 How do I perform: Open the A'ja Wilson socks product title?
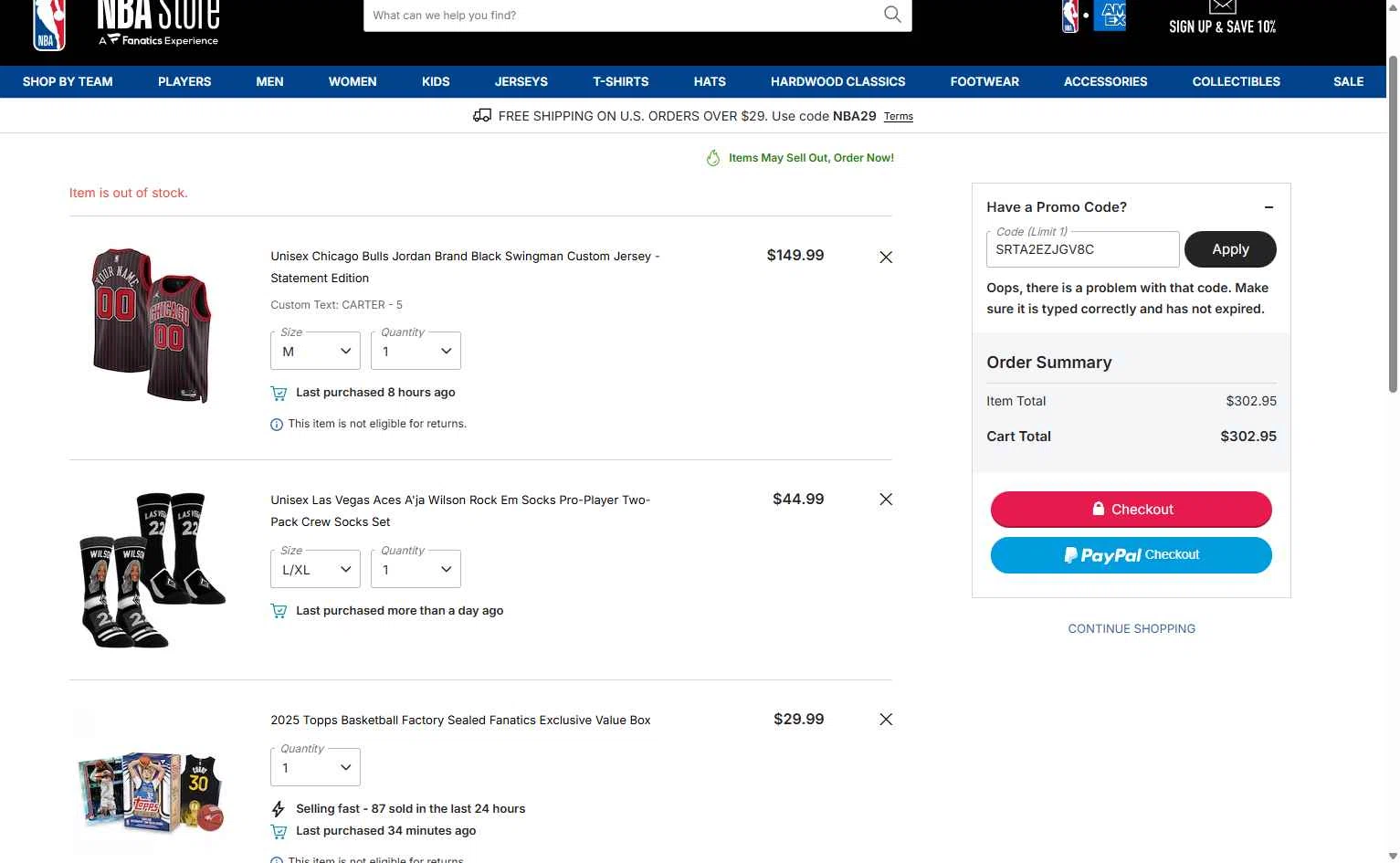[x=460, y=511]
